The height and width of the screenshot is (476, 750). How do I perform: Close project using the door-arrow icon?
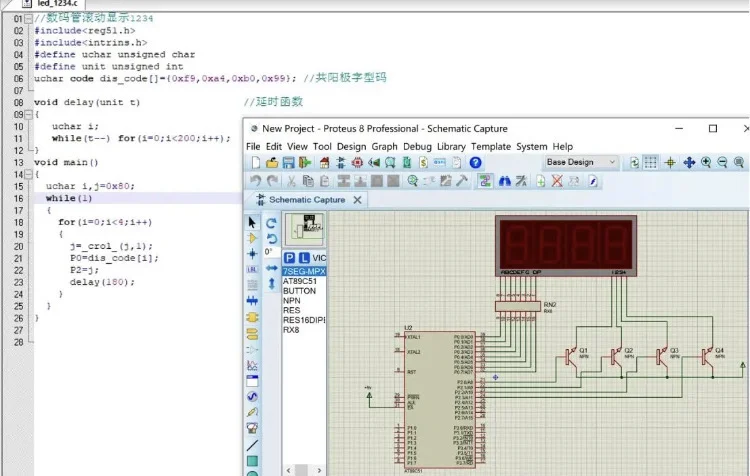(x=305, y=163)
